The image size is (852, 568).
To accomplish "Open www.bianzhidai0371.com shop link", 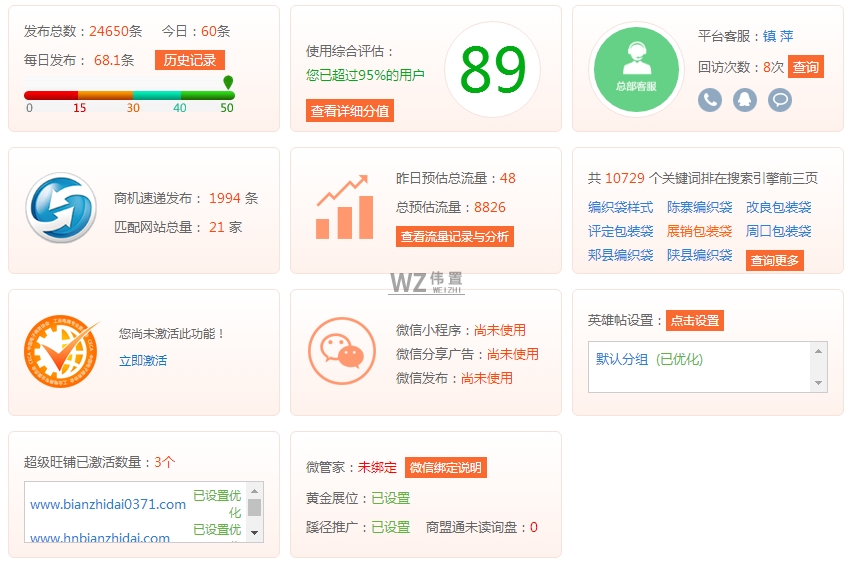I will point(108,504).
